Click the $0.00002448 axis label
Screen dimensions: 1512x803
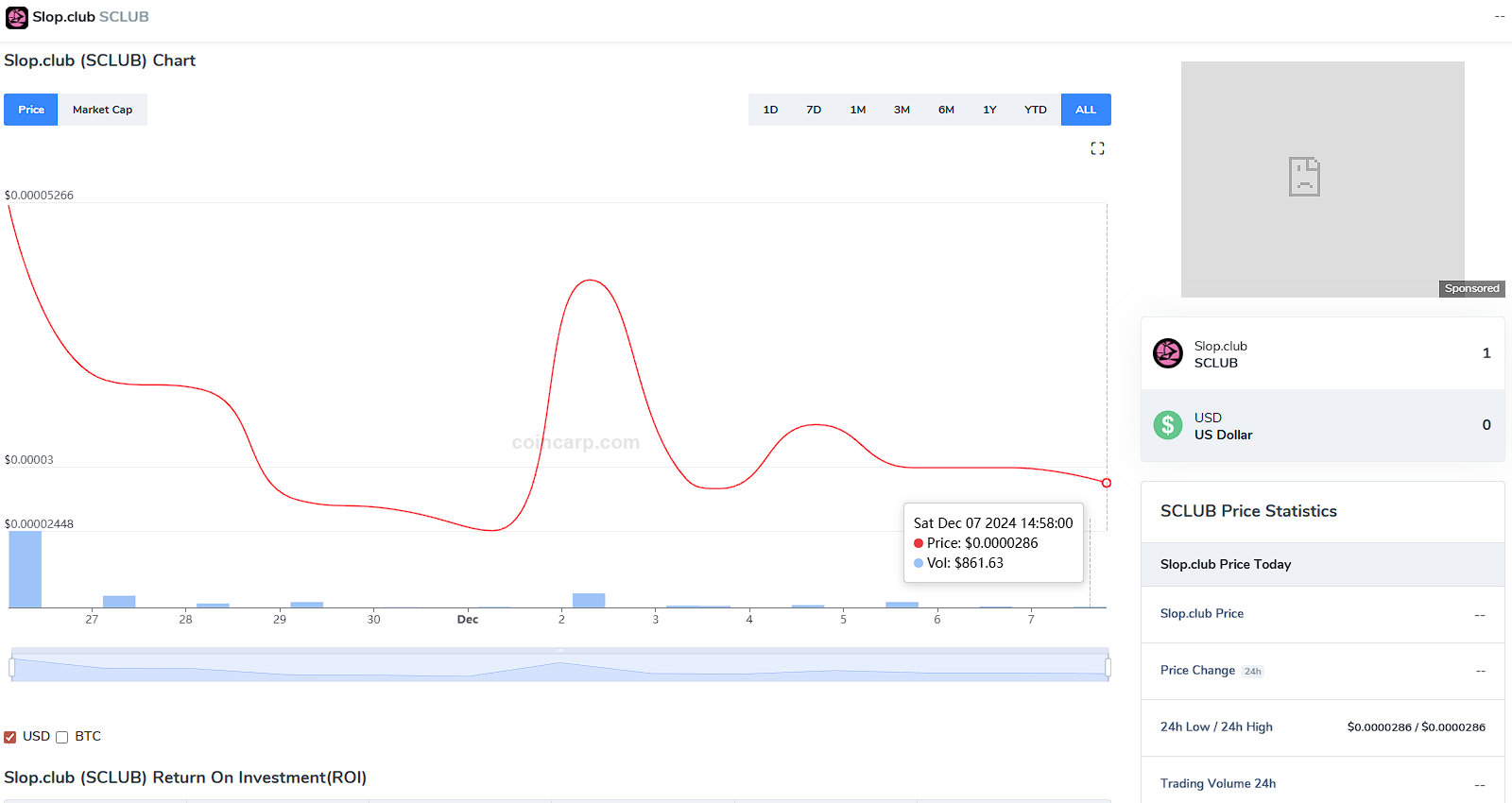(x=39, y=524)
